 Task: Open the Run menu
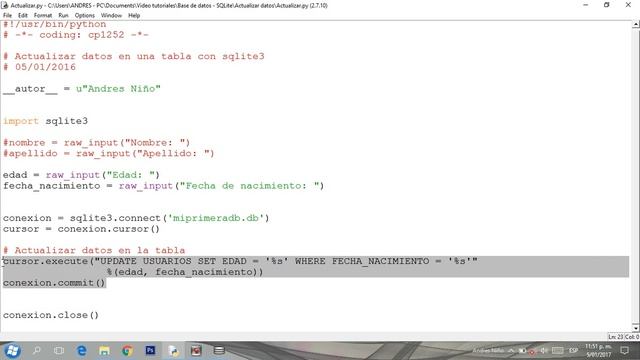click(x=63, y=16)
